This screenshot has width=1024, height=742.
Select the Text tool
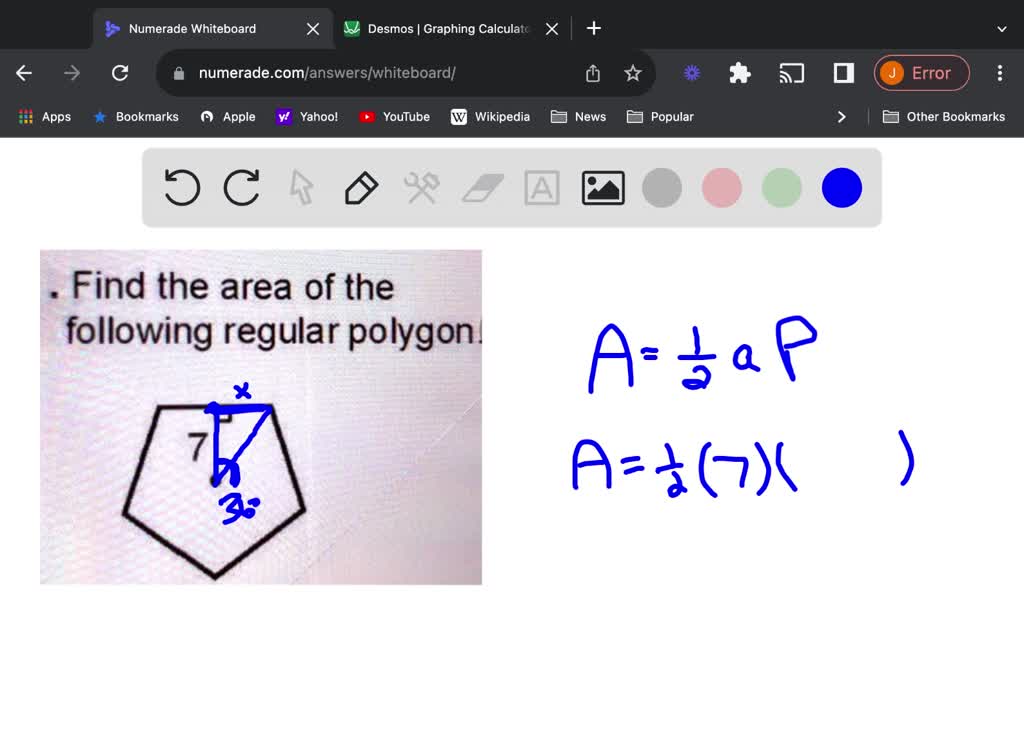click(x=541, y=187)
